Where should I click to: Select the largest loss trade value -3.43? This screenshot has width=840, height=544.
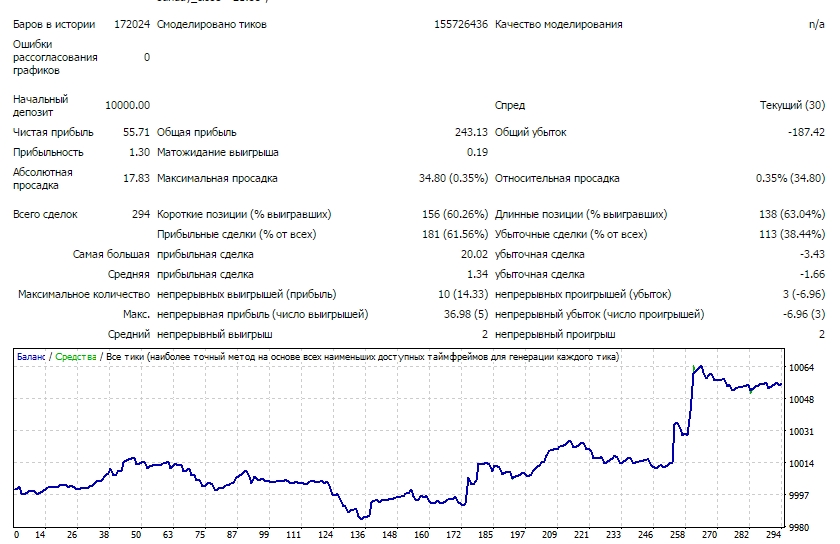(x=812, y=255)
